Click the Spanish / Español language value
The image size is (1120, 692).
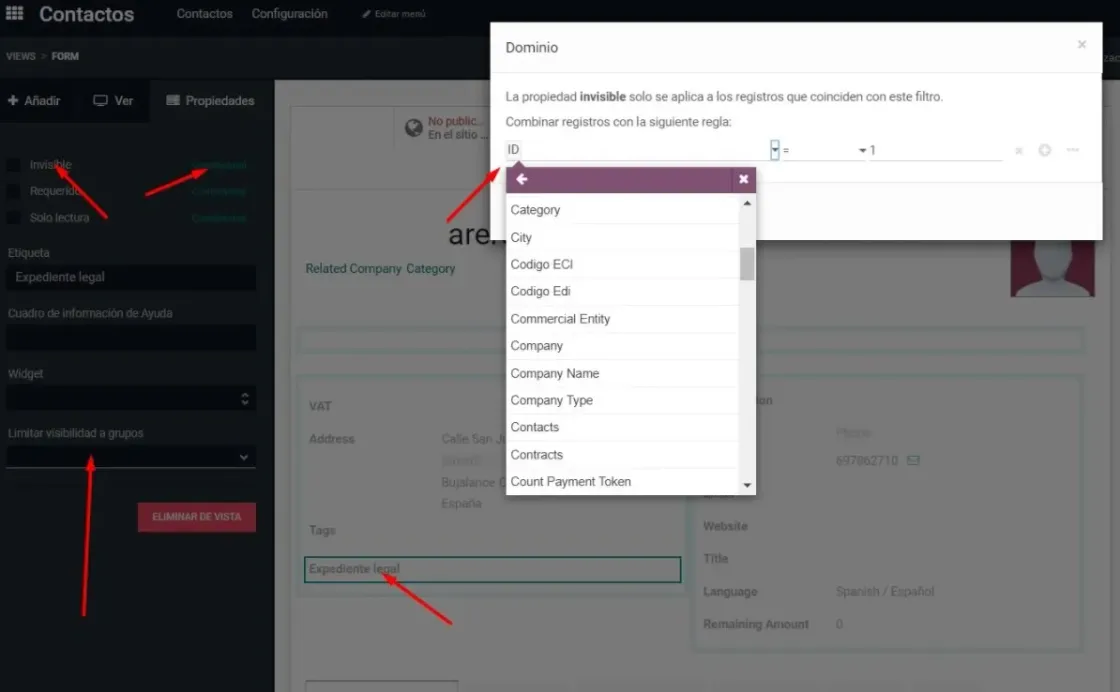(884, 591)
